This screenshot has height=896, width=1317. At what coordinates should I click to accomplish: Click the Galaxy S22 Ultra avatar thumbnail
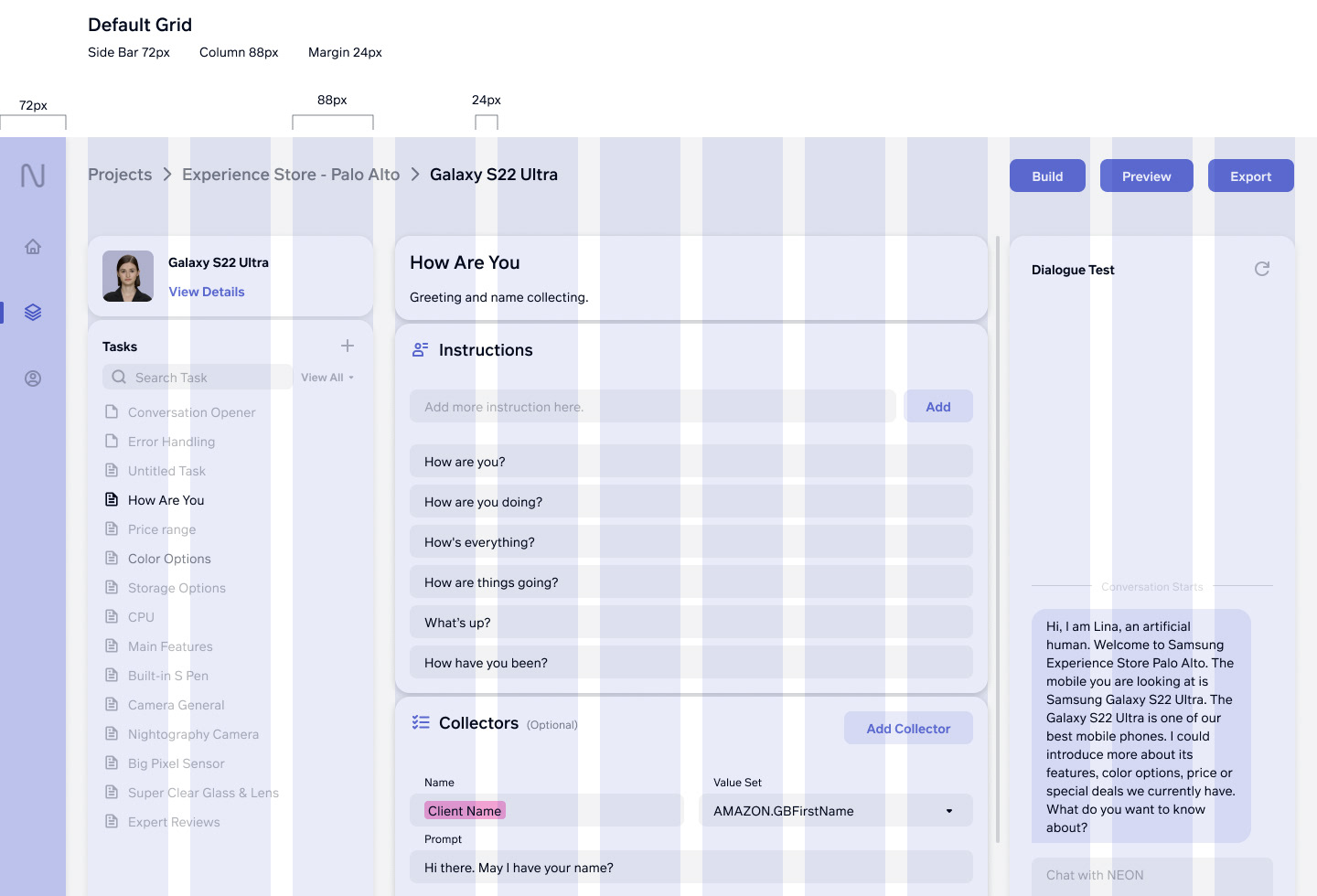pos(128,276)
